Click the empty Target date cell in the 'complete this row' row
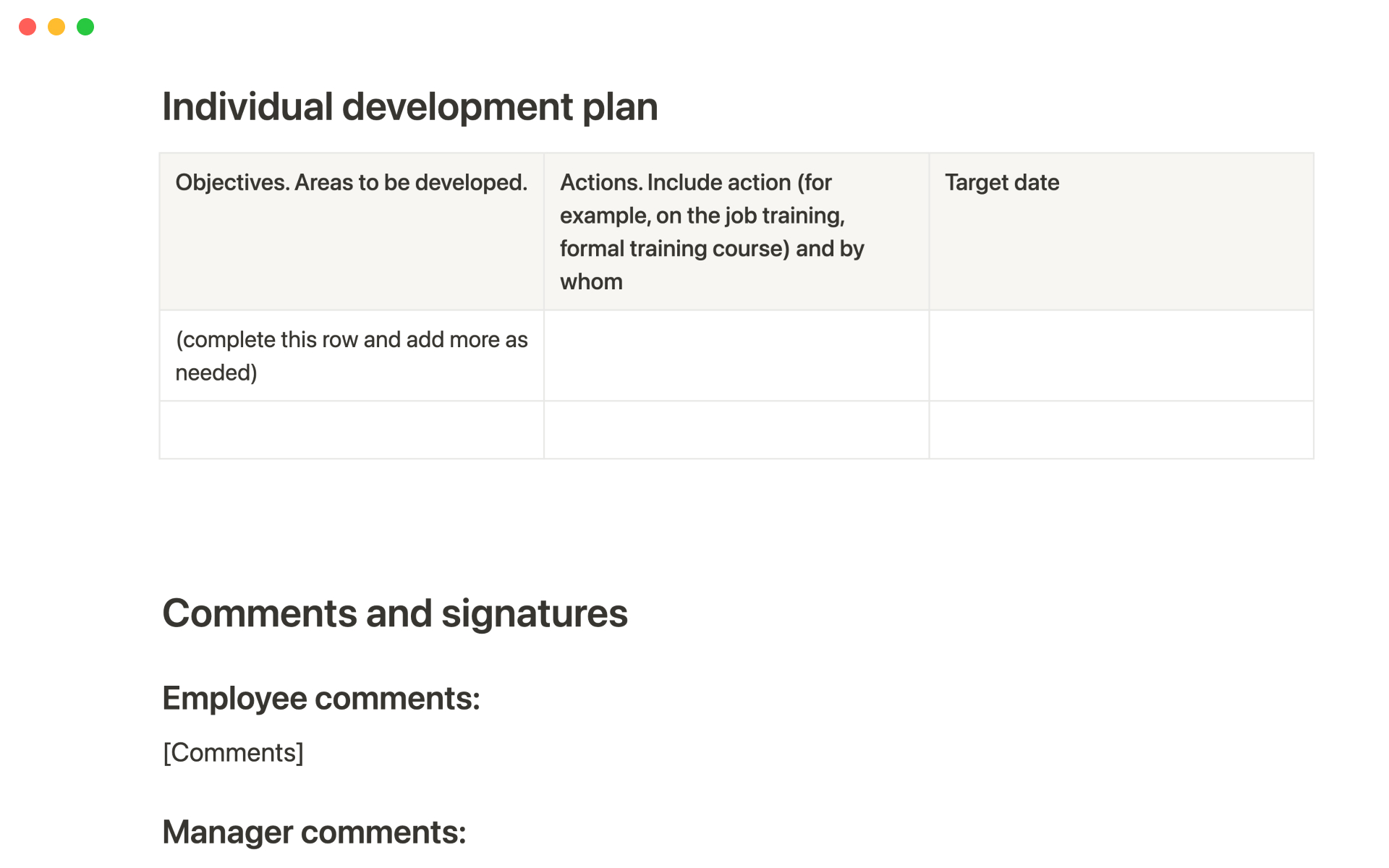 pyautogui.click(x=1121, y=356)
